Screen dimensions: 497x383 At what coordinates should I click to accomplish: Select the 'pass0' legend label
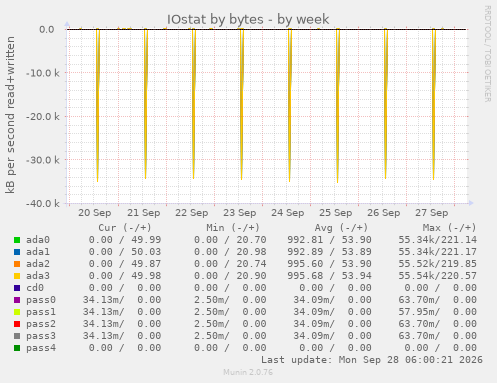click(41, 300)
